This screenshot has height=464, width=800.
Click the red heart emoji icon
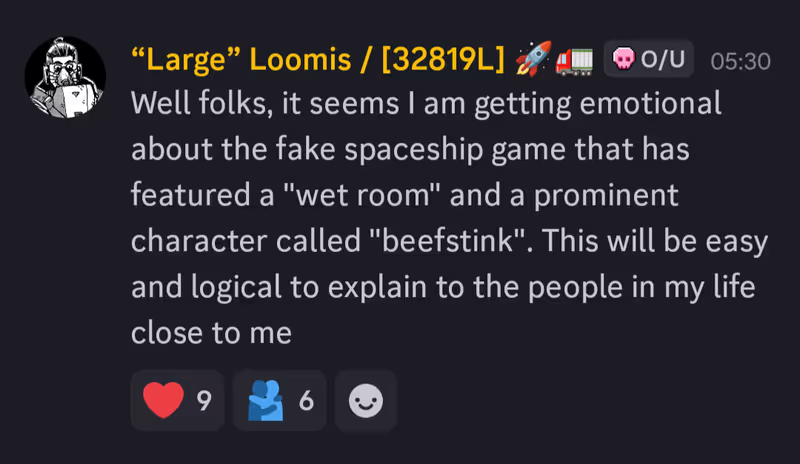click(164, 401)
